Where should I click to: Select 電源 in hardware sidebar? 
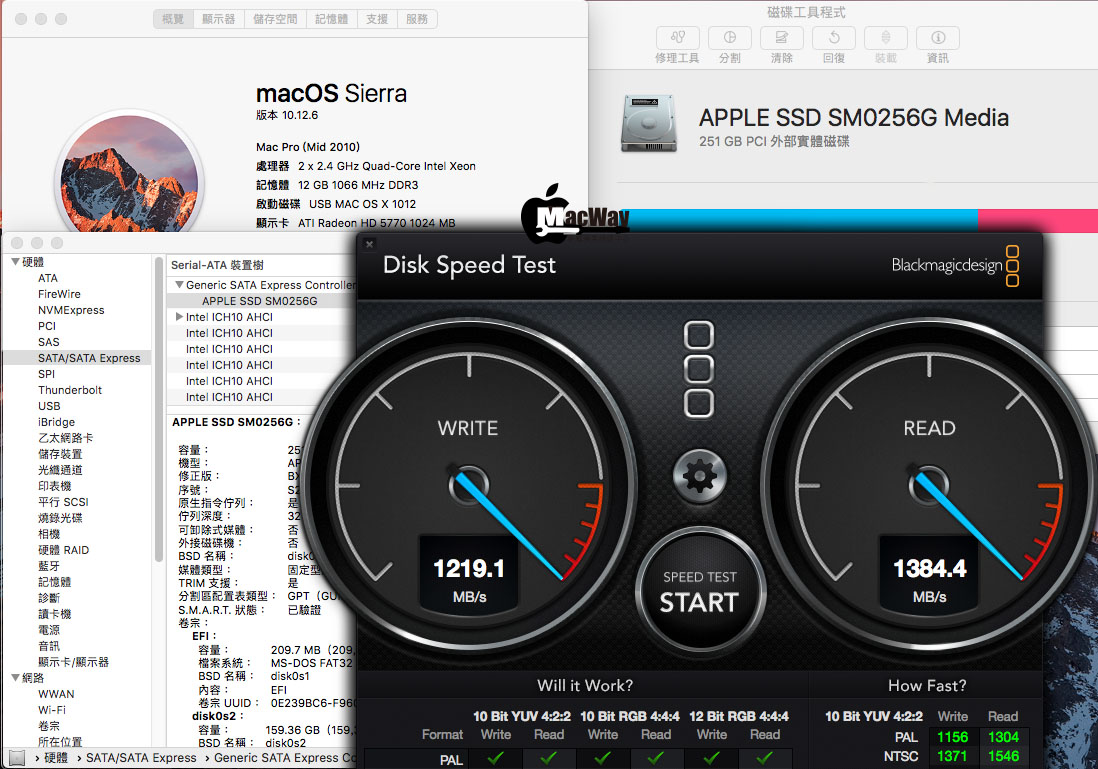[x=48, y=630]
